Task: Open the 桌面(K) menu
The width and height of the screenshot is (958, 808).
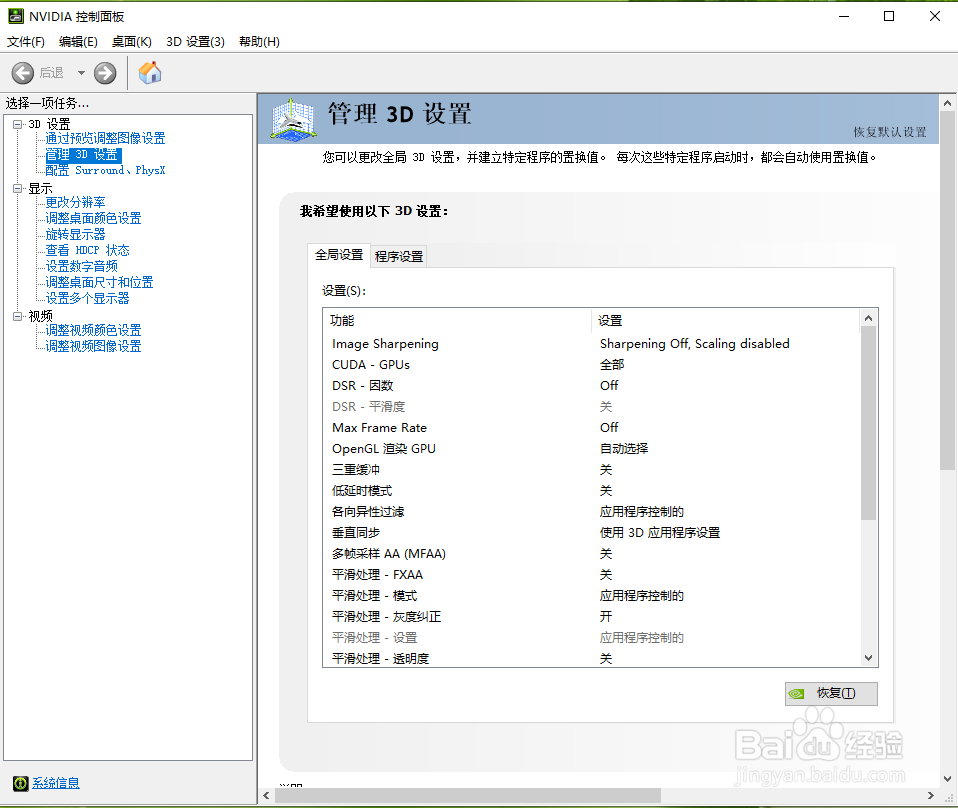Action: 131,42
